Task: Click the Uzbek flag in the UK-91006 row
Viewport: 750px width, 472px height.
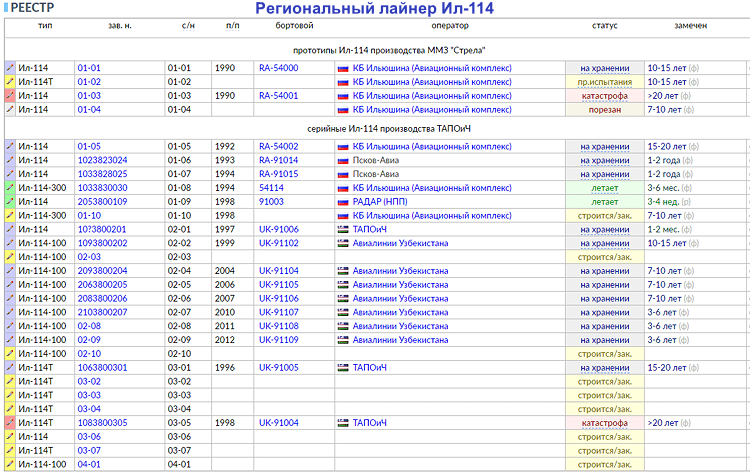Action: 343,230
